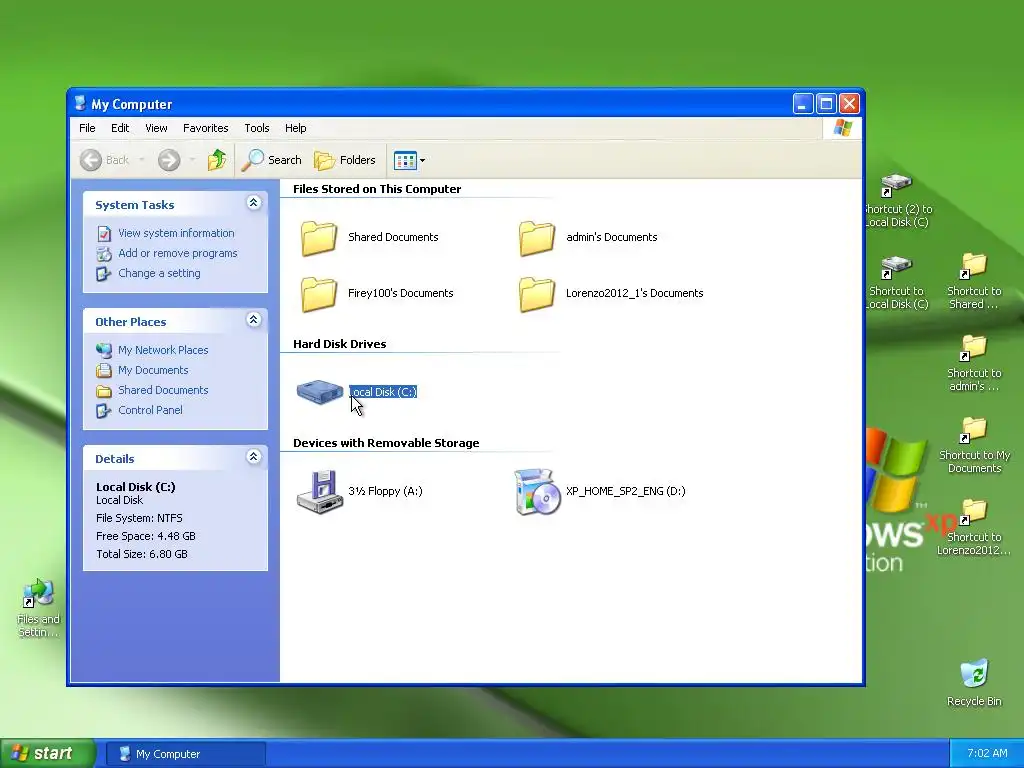Select the XP_HOME_SP2_ENG (D:) disc icon

[537, 491]
